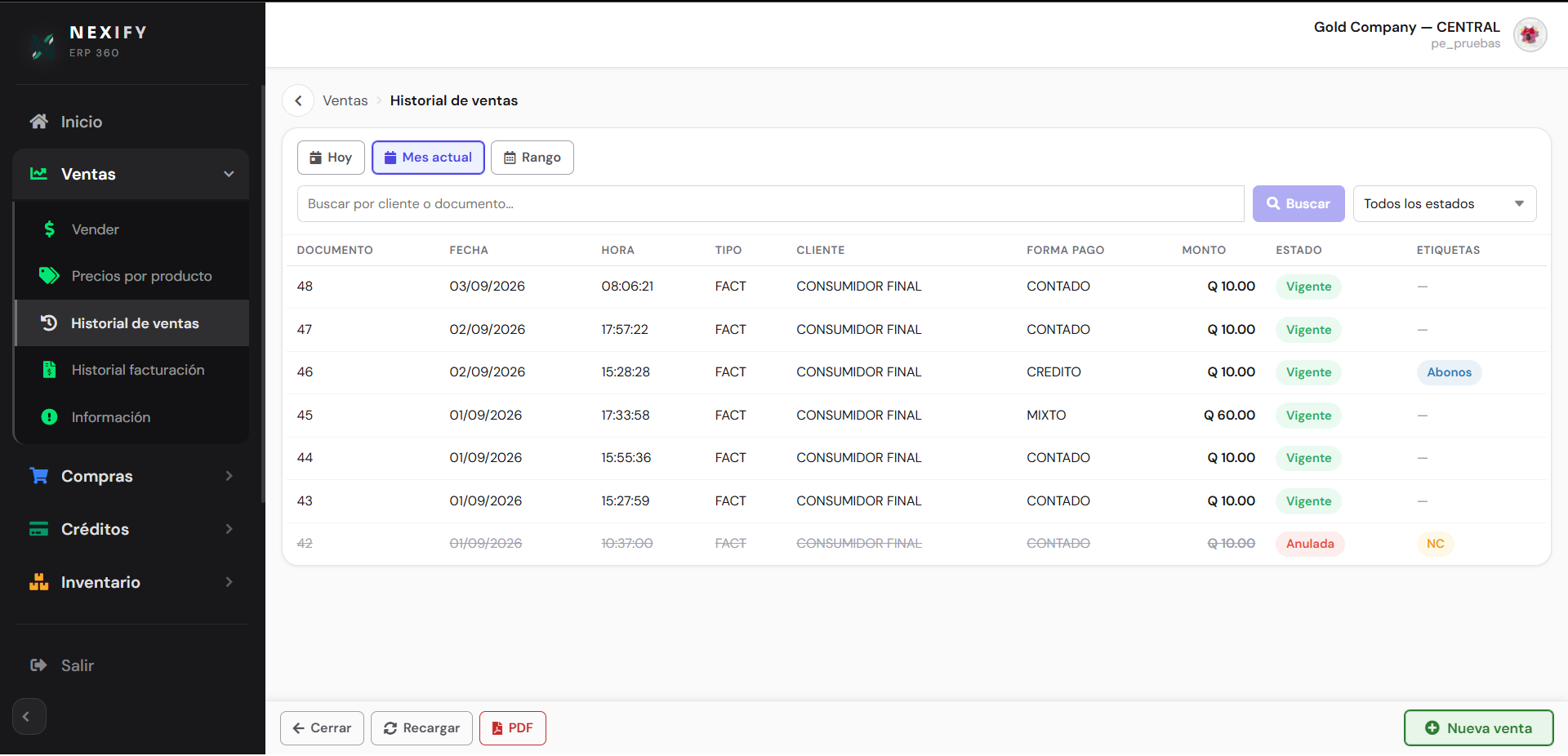
Task: Click the back arrow beside Ventas breadcrumb
Action: tap(298, 100)
